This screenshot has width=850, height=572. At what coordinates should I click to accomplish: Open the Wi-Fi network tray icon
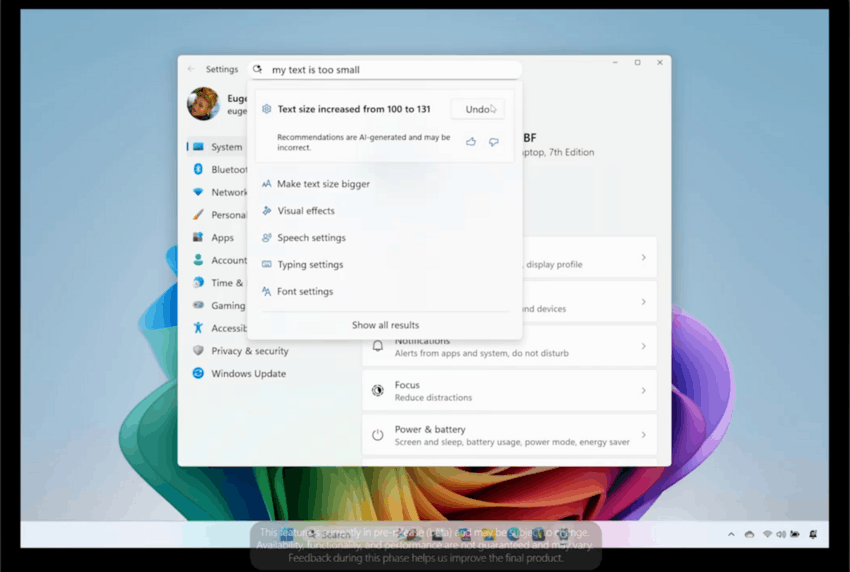767,534
